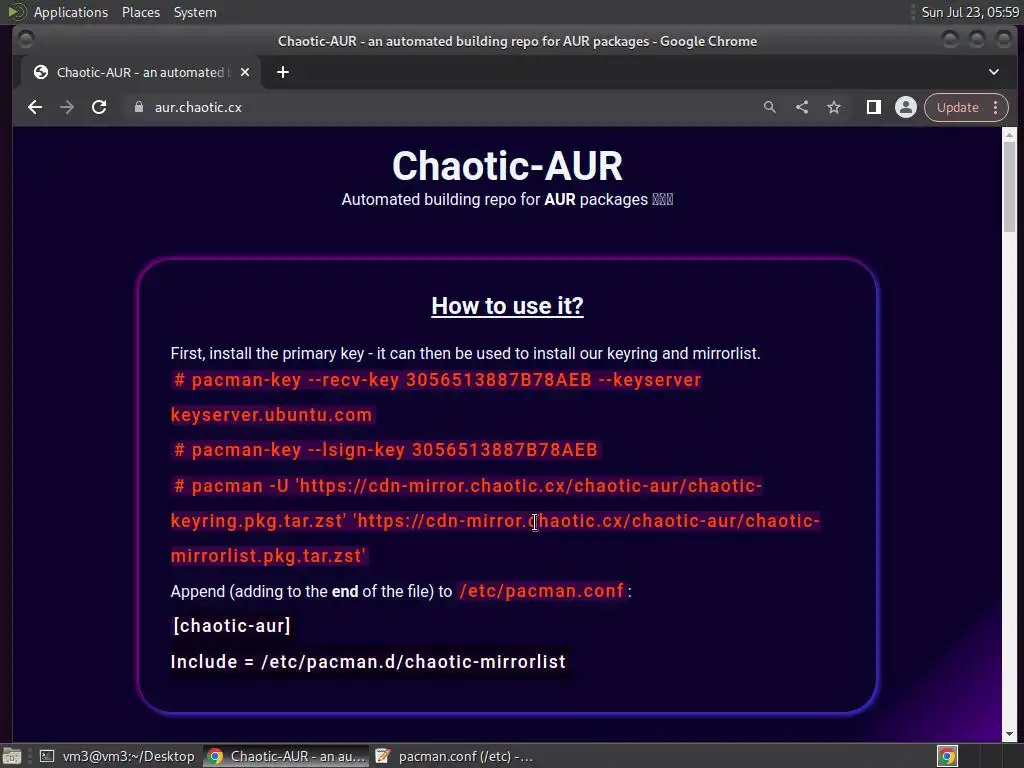The width and height of the screenshot is (1024, 768).
Task: Expand the tab search dropdown chevron
Action: (993, 72)
